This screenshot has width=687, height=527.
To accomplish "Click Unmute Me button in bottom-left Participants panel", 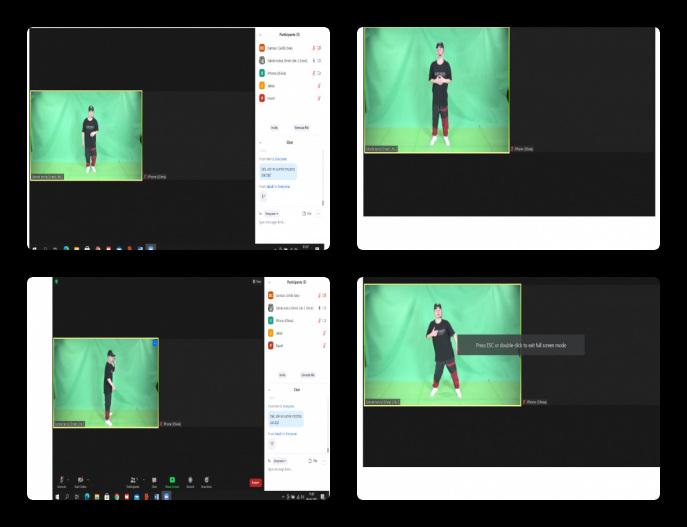I will click(x=308, y=375).
